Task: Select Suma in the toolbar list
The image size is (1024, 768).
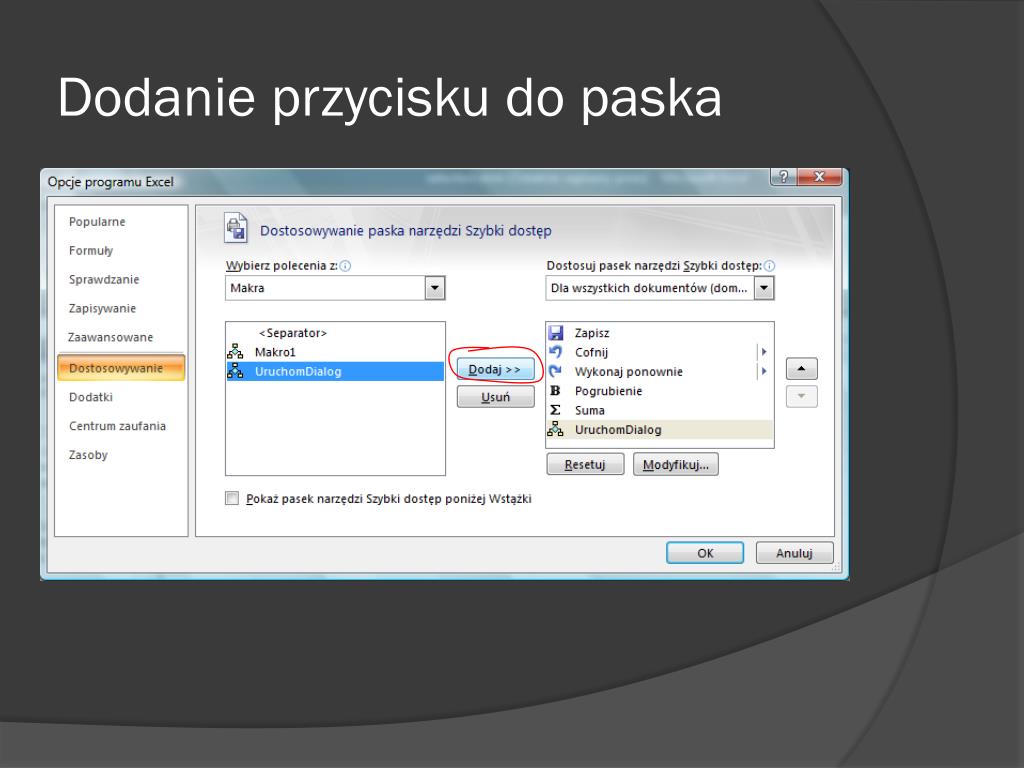Action: tap(660, 410)
